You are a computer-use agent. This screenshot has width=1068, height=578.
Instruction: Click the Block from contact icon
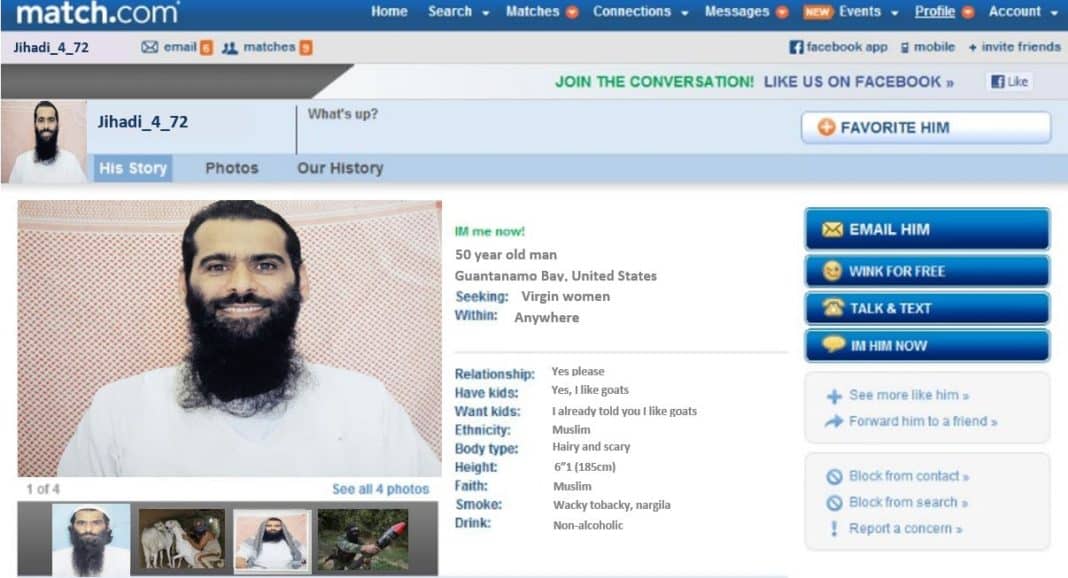tap(834, 477)
